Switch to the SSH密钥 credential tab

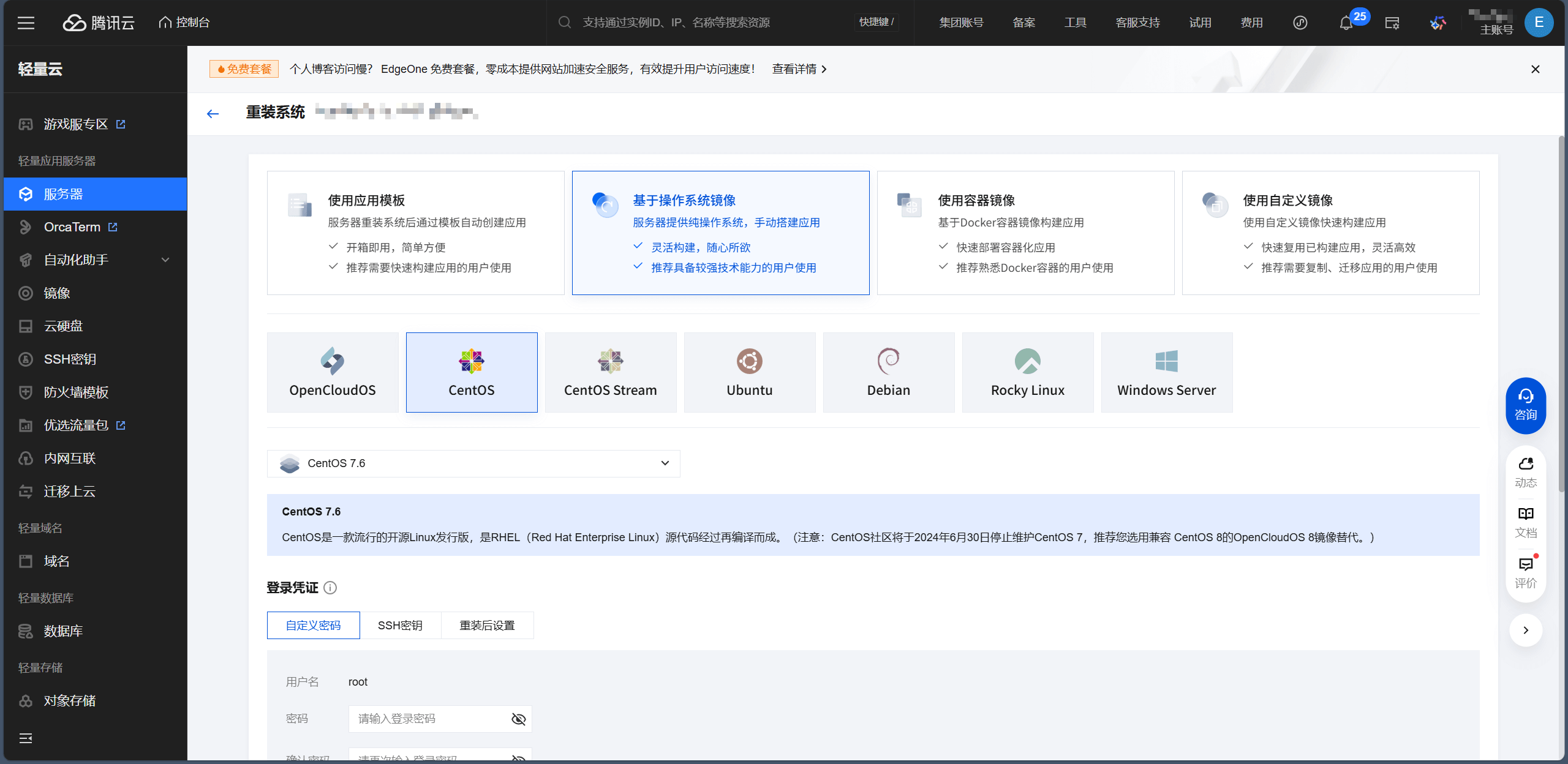point(400,625)
